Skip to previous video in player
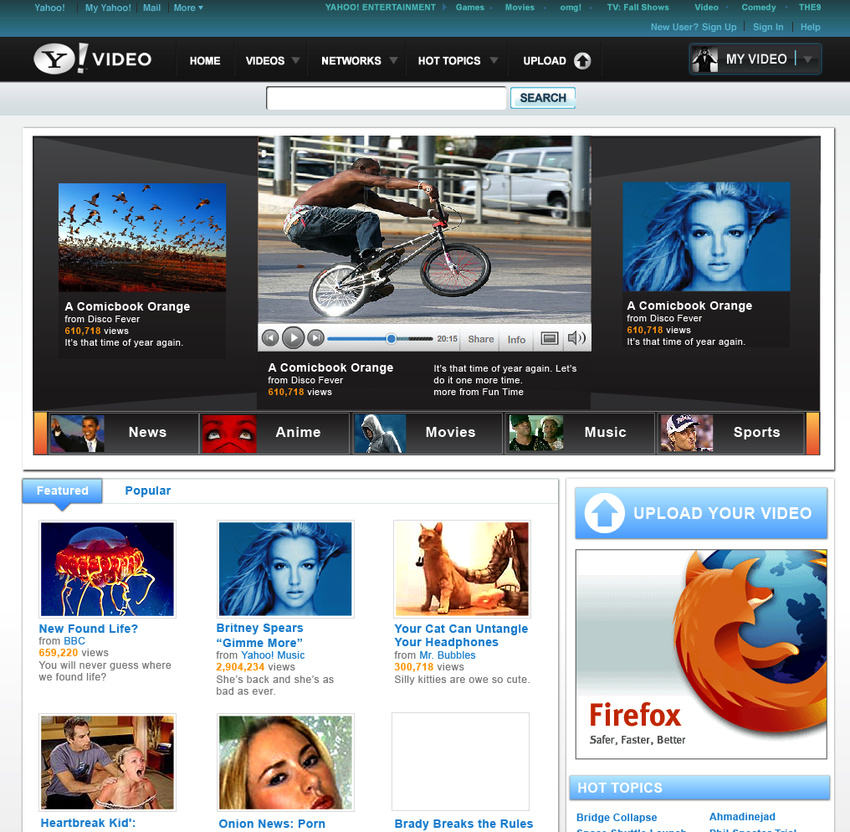The image size is (850, 832). pos(271,338)
